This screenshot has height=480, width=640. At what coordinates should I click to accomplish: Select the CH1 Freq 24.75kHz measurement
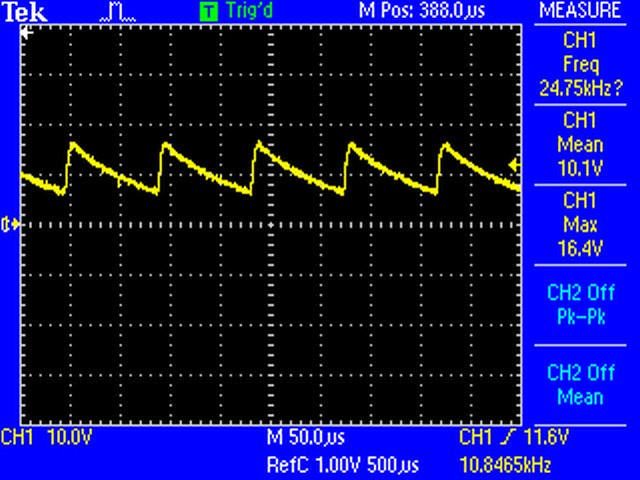point(581,62)
